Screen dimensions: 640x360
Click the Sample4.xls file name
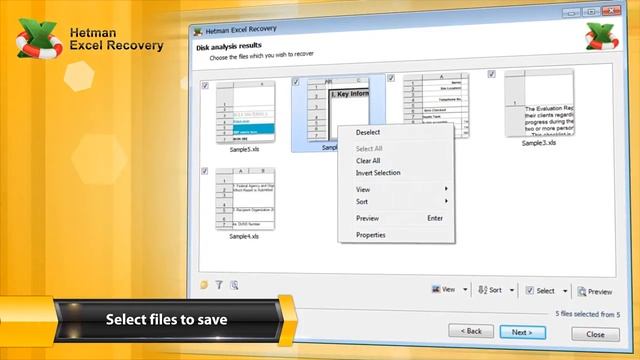coord(244,236)
